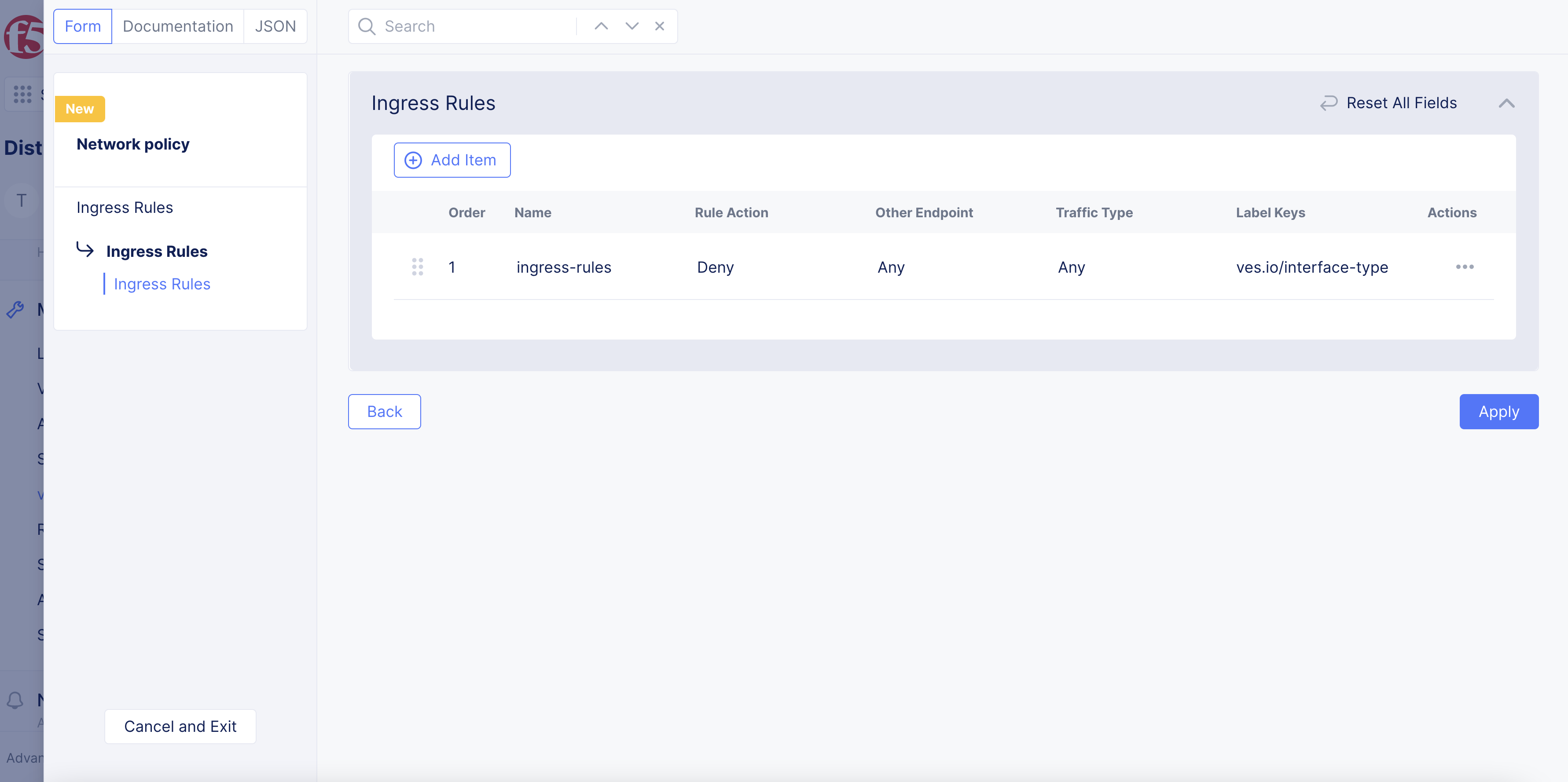Click the wrench icon in left sidebar
Image resolution: width=1568 pixels, height=782 pixels.
(15, 310)
